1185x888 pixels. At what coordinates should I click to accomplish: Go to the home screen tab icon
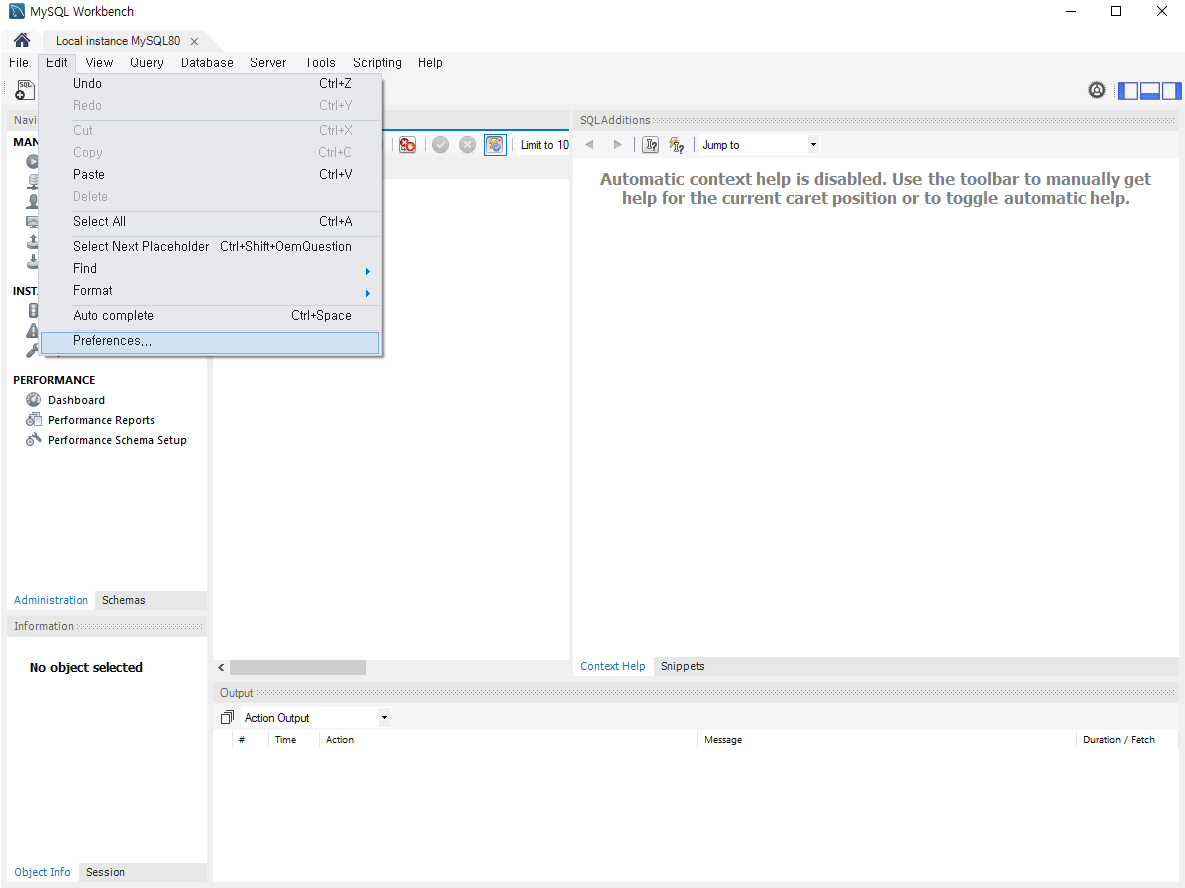pos(22,40)
